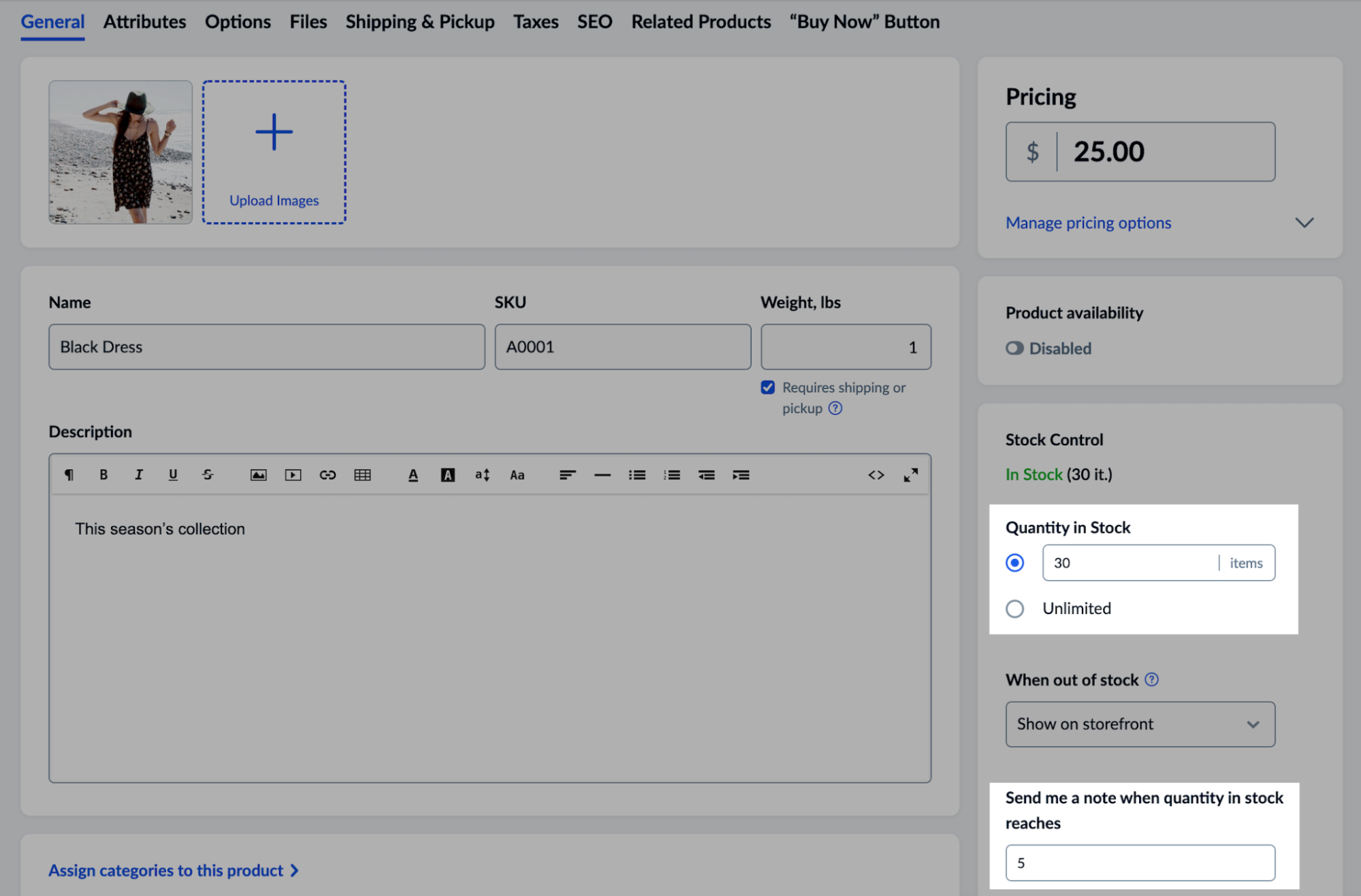Apply italic styling to description text

pyautogui.click(x=138, y=475)
